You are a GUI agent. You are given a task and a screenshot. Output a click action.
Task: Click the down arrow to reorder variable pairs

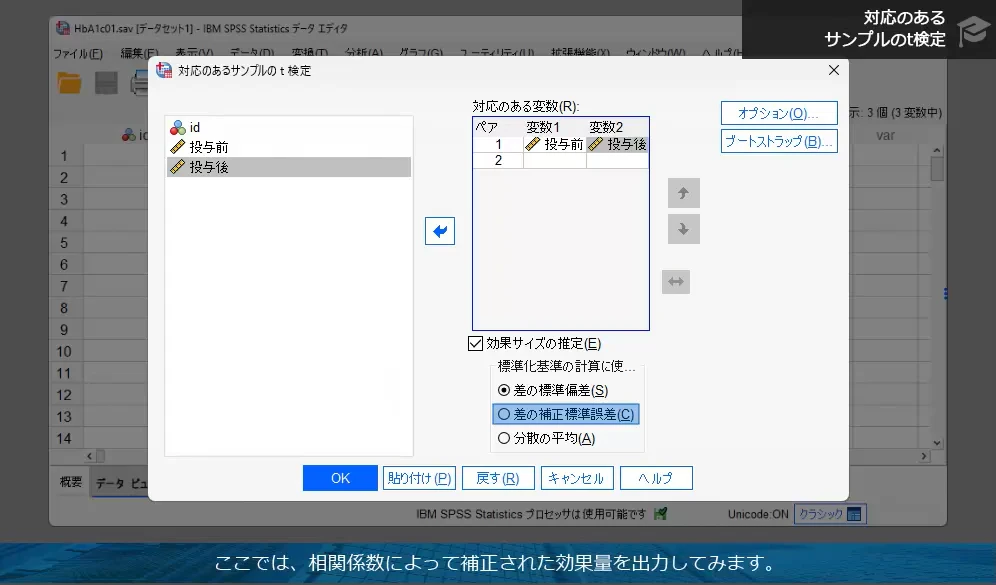(683, 228)
